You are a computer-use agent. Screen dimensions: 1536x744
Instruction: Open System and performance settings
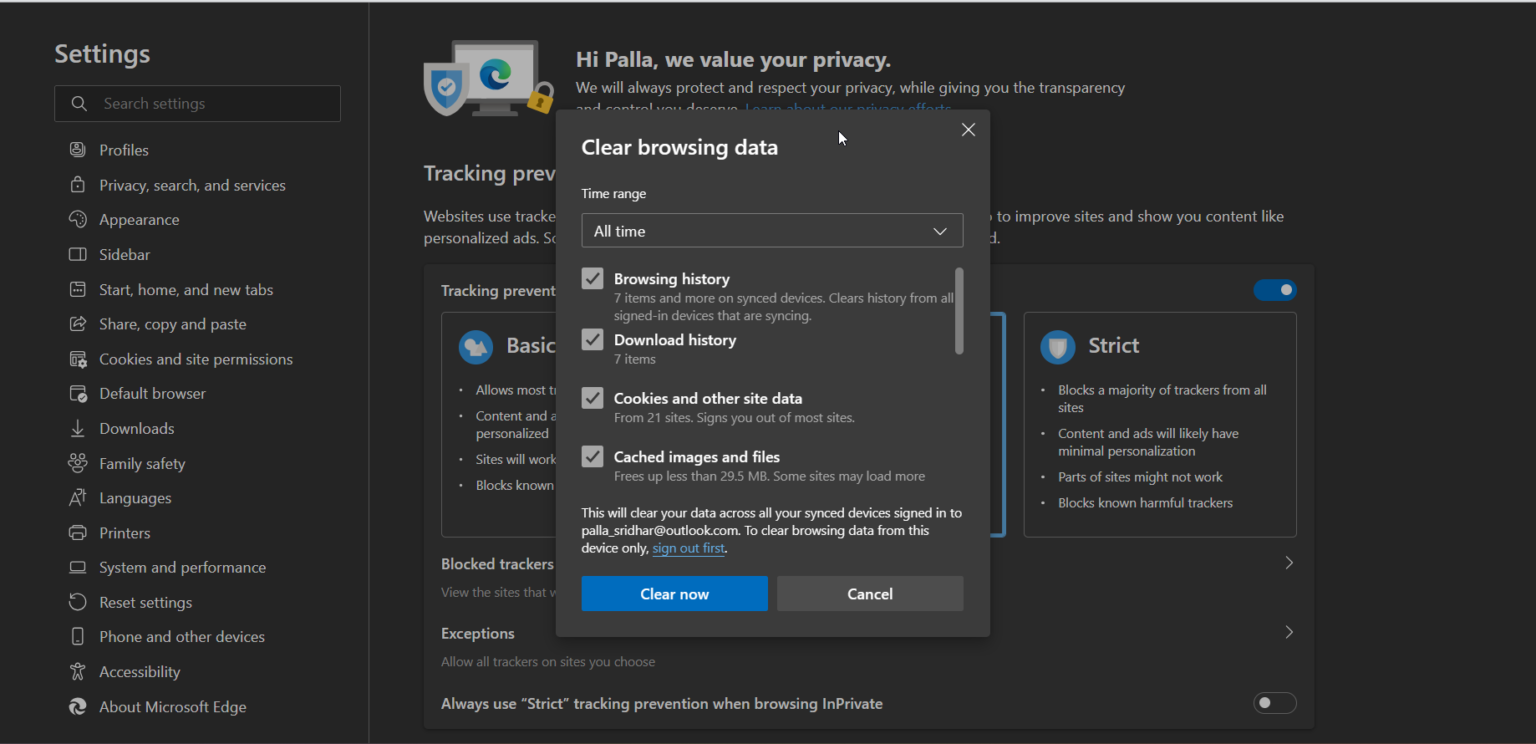pyautogui.click(x=182, y=567)
